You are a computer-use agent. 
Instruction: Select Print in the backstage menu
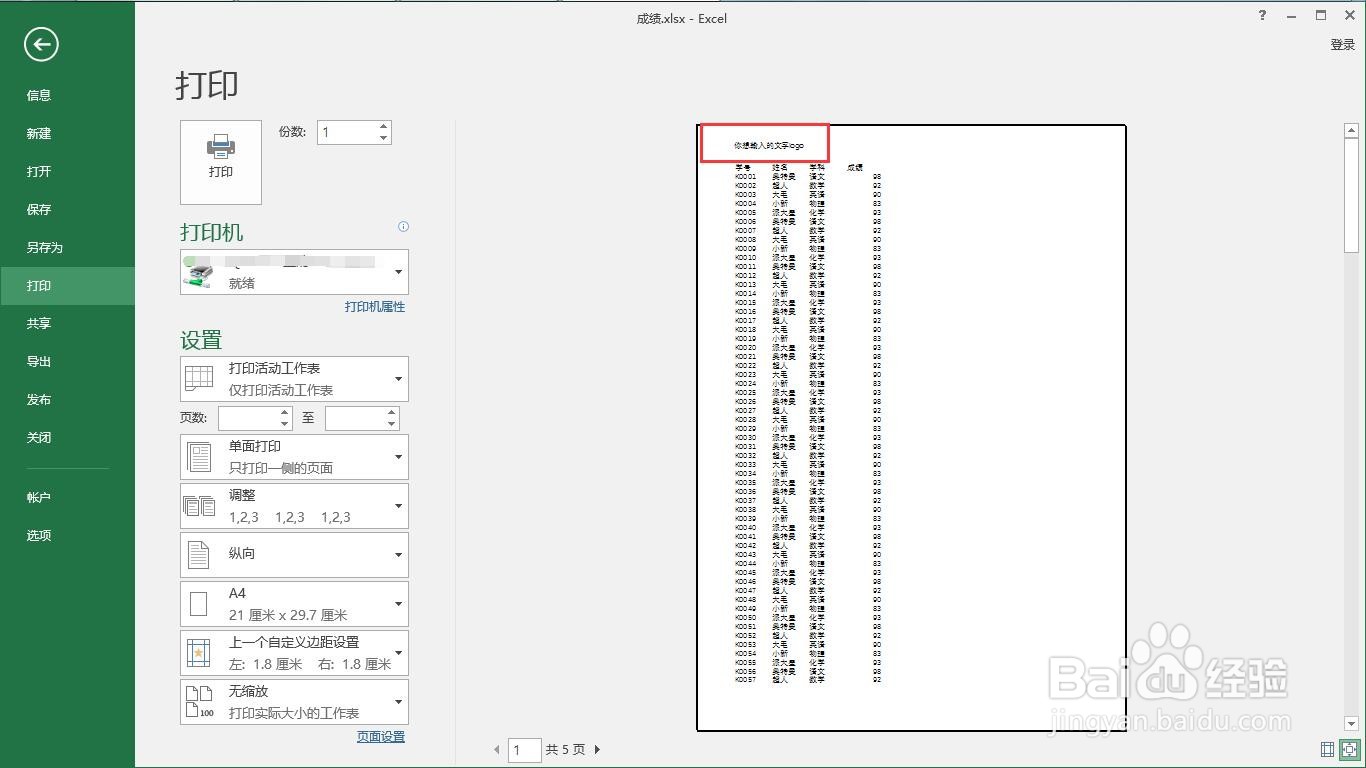click(x=67, y=285)
